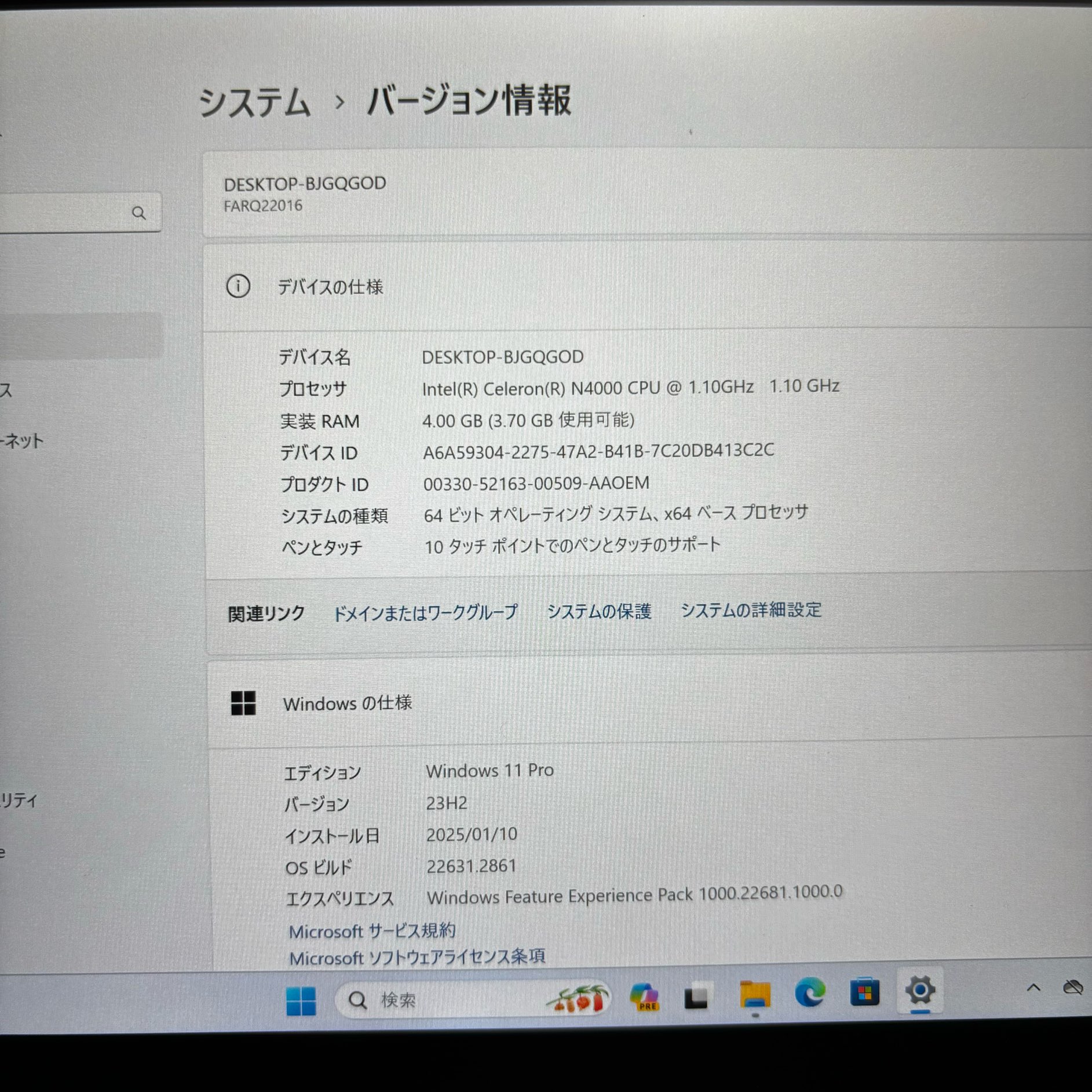Open File Explorer from the taskbar

[x=755, y=995]
